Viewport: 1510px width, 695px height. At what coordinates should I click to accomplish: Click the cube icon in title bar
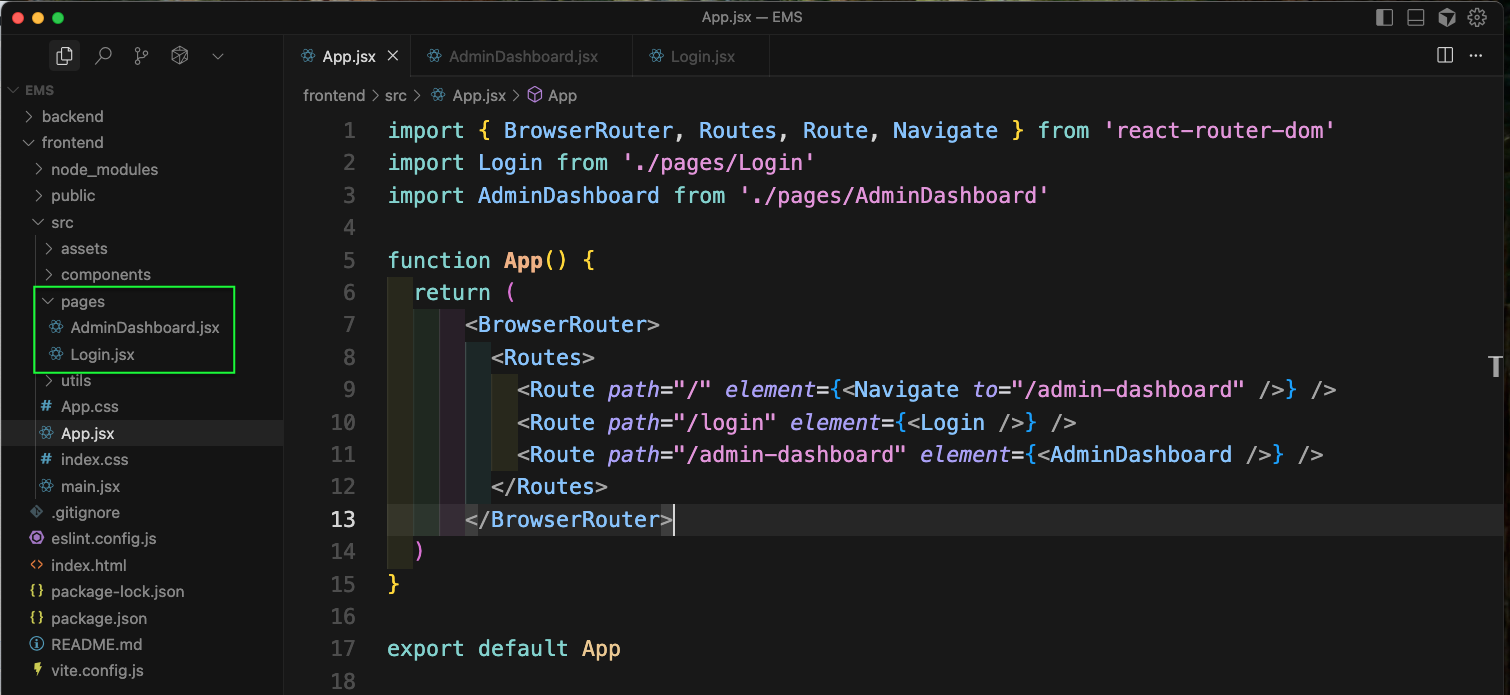point(1446,18)
